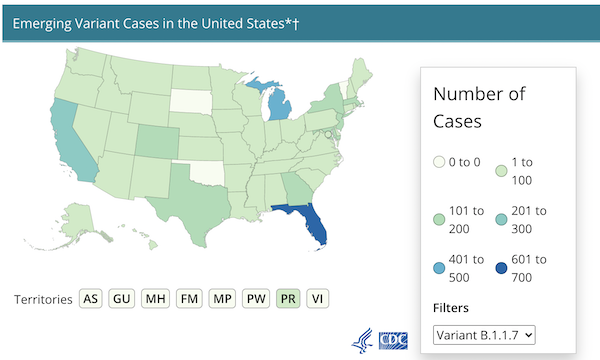This screenshot has height=360, width=600.
Task: Click the 601 to 700 legend swatch
Action: (x=501, y=268)
